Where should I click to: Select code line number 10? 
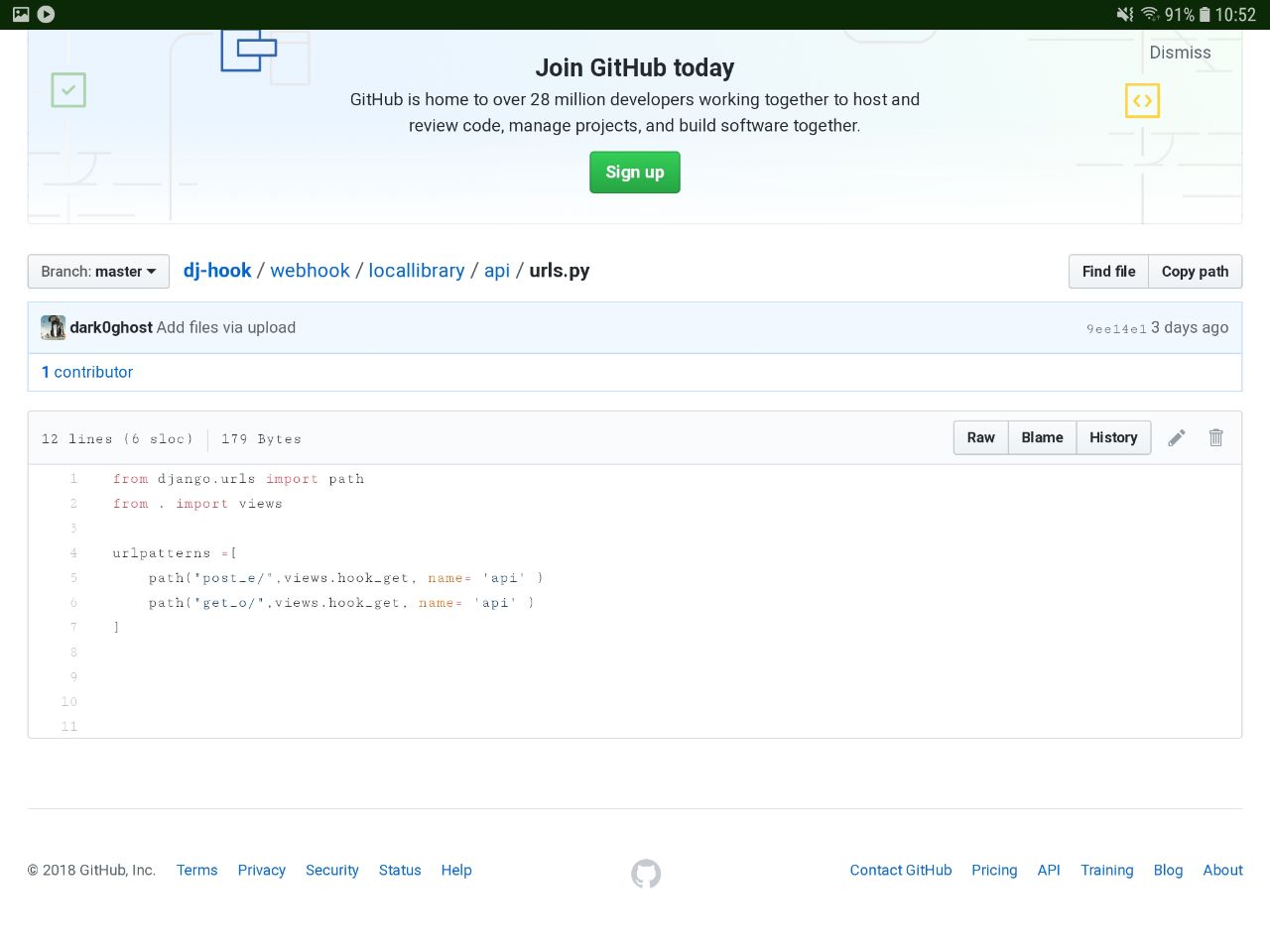(x=69, y=702)
